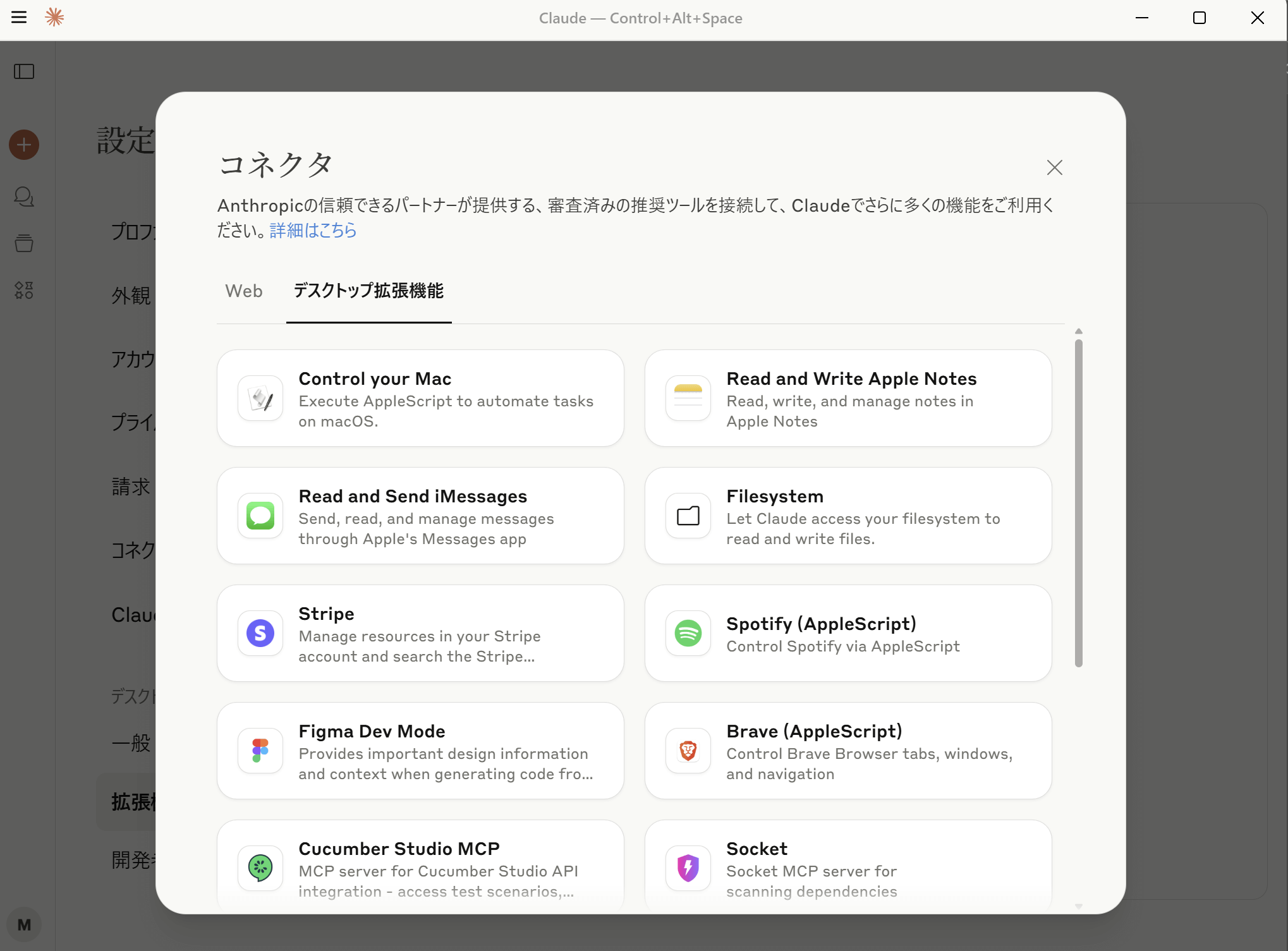Click the Spotify icon
Screen dimensions: 1288x951
[x=688, y=633]
